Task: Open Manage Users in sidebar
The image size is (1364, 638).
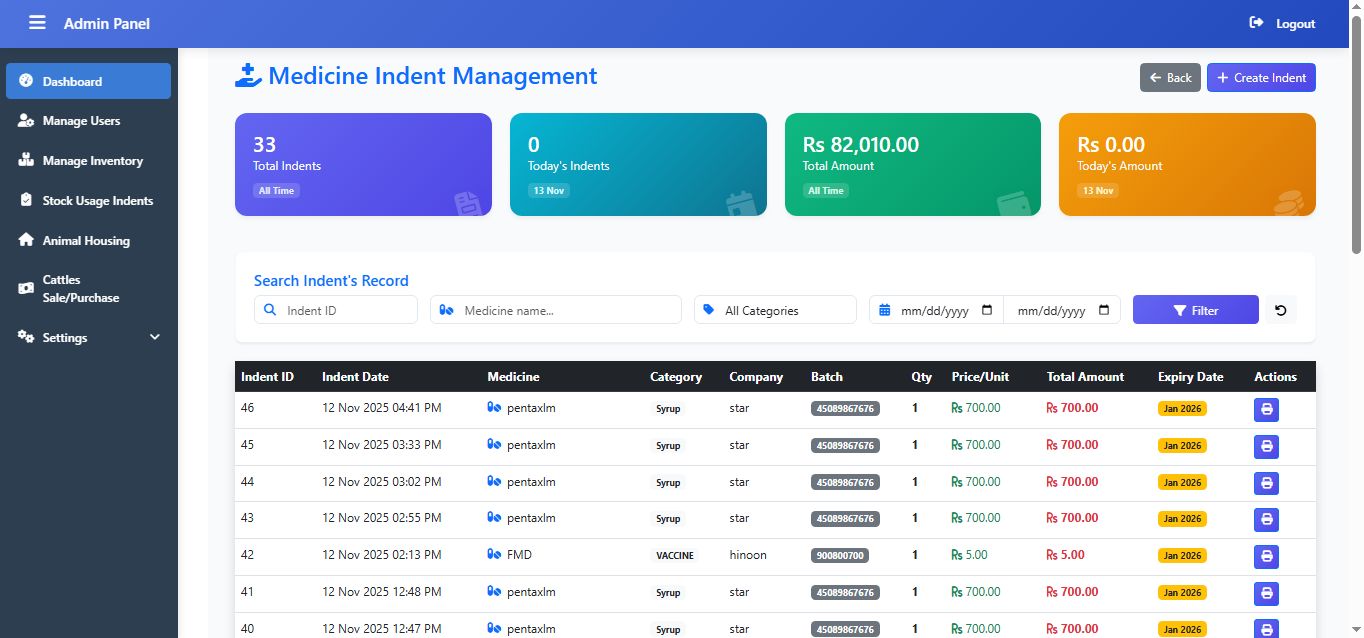Action: pos(81,121)
